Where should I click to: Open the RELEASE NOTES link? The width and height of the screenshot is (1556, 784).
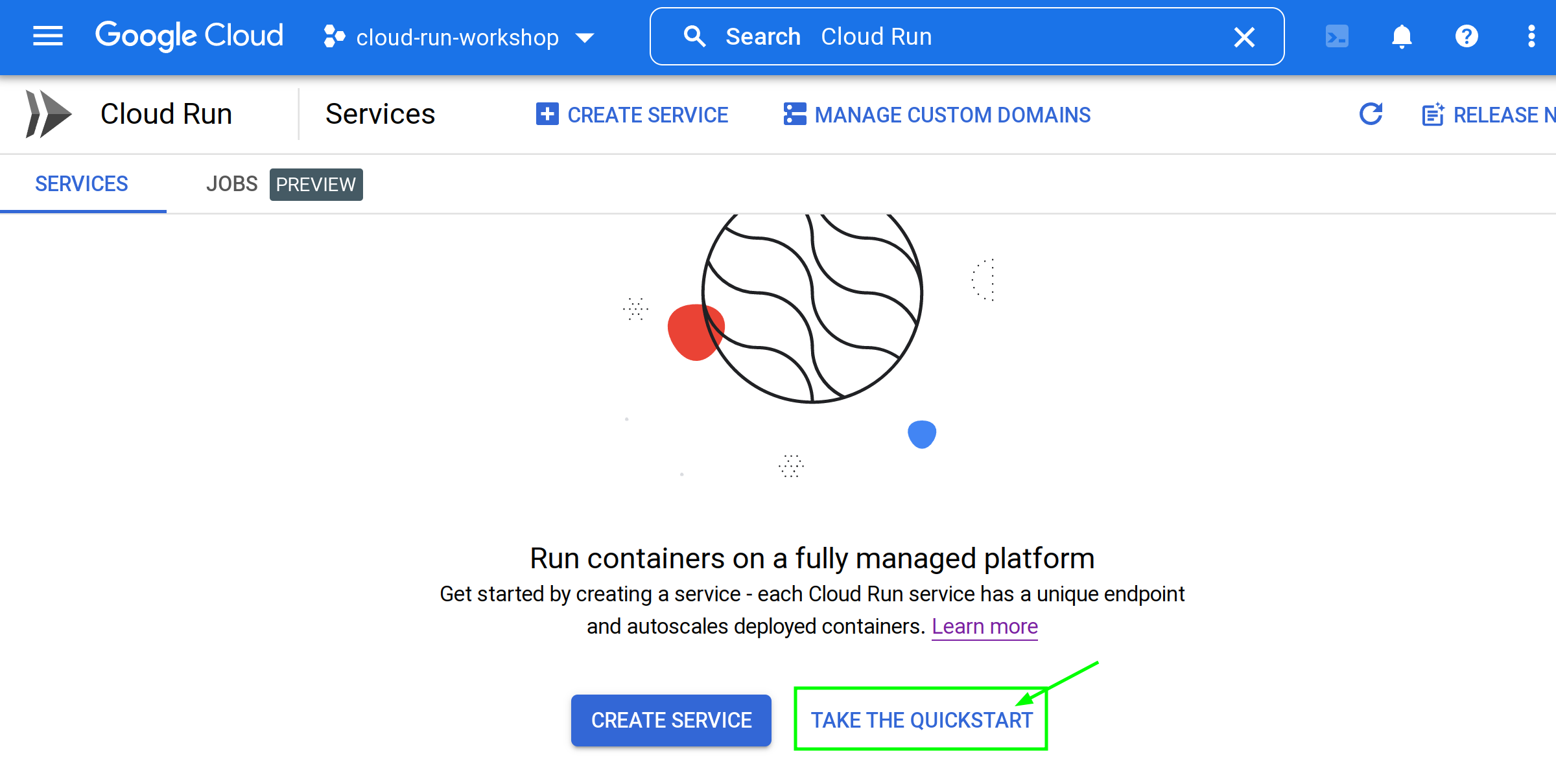1489,115
